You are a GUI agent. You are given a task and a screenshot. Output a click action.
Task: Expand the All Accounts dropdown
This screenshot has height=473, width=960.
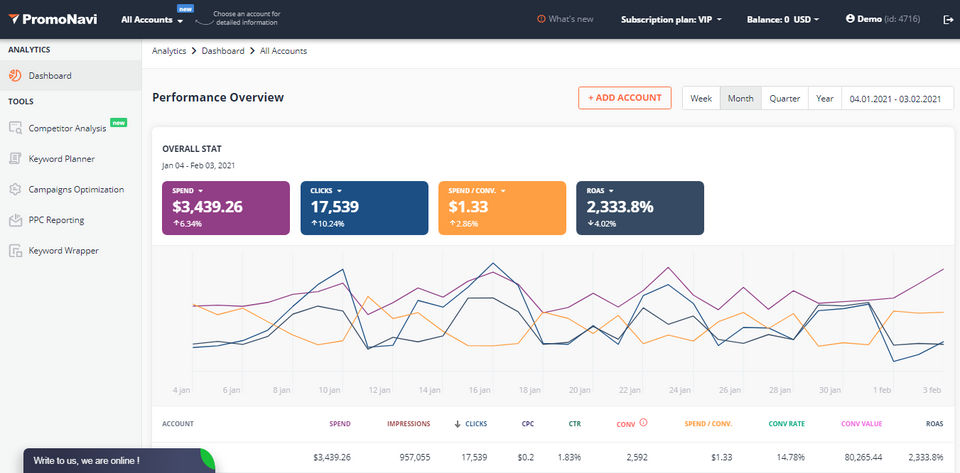point(152,20)
